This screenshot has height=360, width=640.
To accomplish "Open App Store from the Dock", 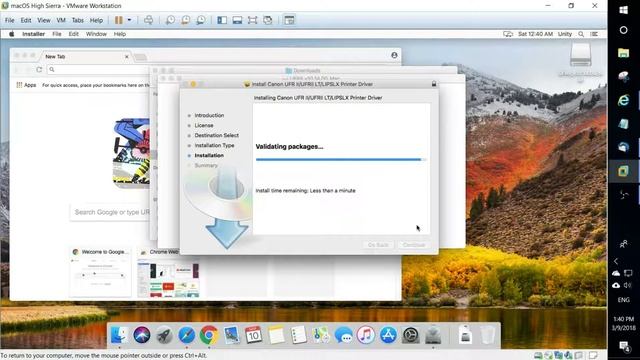I will tap(388, 336).
